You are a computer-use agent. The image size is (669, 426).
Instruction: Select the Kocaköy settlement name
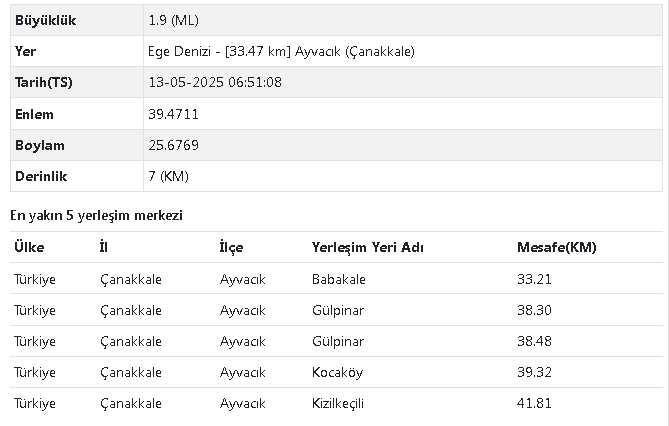tap(337, 372)
